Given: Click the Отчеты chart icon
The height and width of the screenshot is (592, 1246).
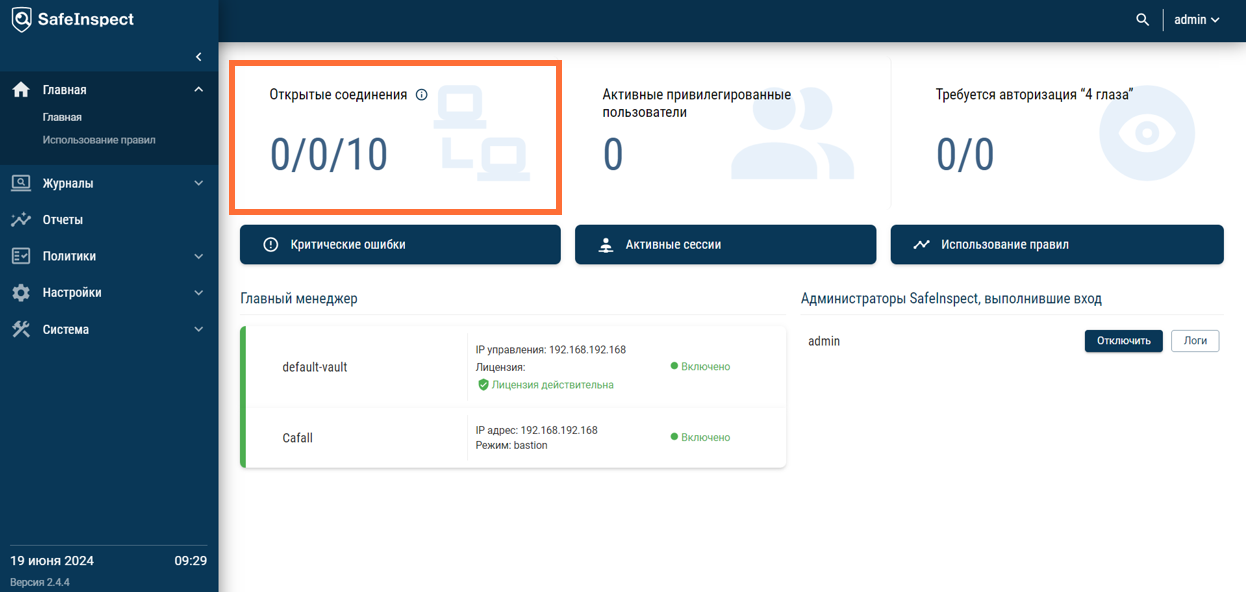Looking at the screenshot, I should [x=21, y=220].
